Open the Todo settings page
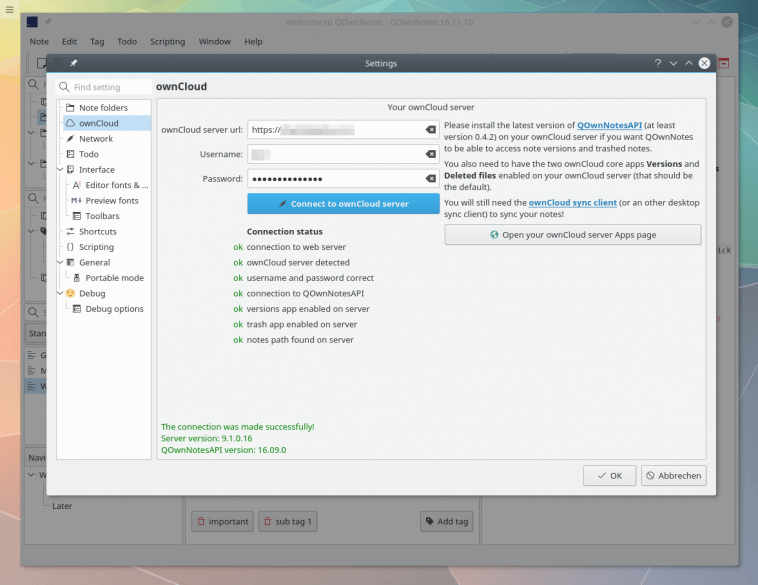 [x=89, y=154]
